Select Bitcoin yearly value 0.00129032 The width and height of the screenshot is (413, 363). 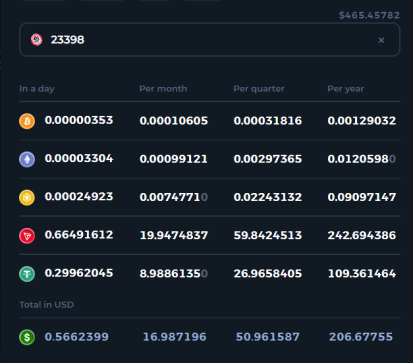[362, 121]
